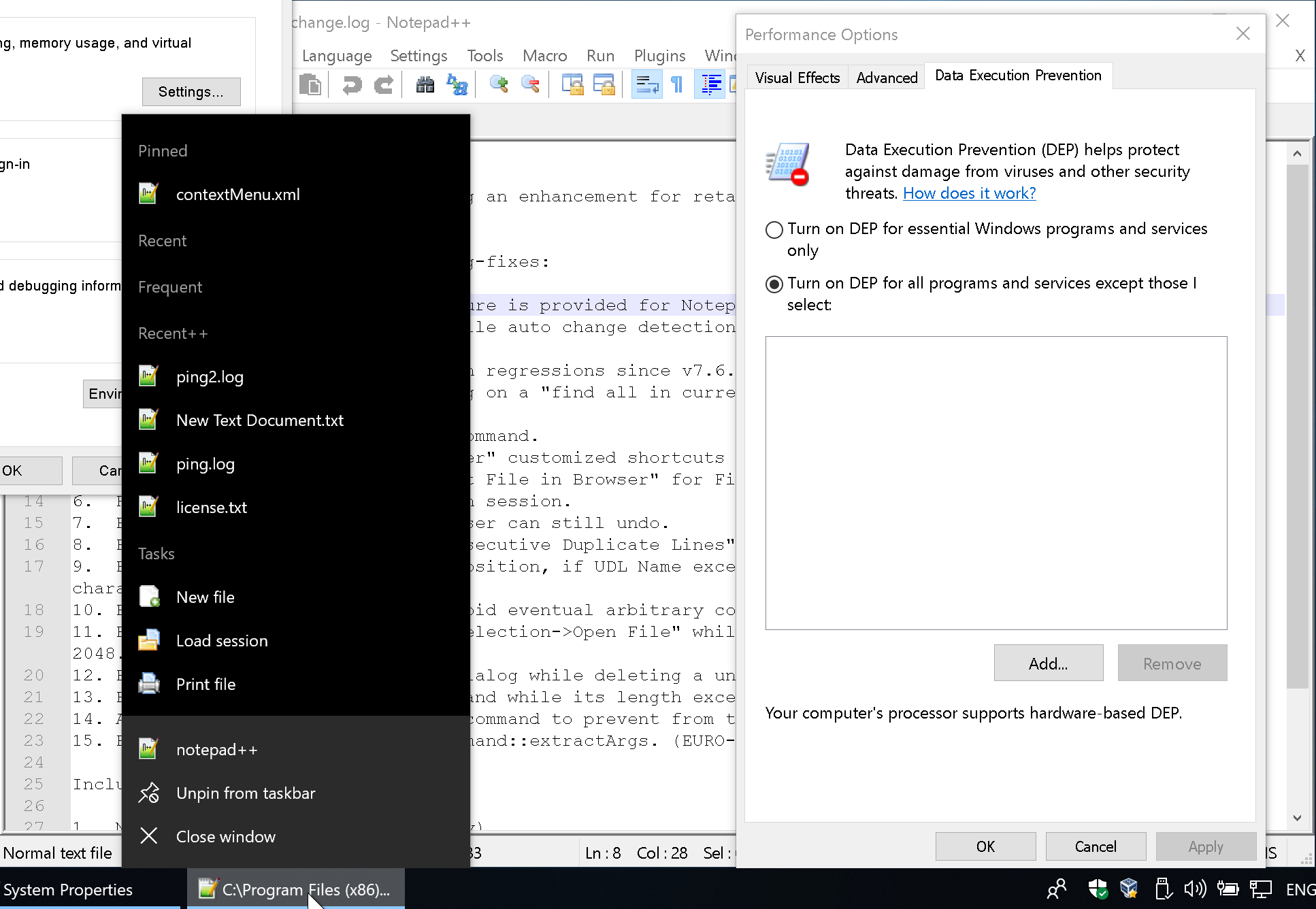This screenshot has height=909, width=1316.
Task: Click the Find binoculars toolbar icon
Action: [425, 85]
